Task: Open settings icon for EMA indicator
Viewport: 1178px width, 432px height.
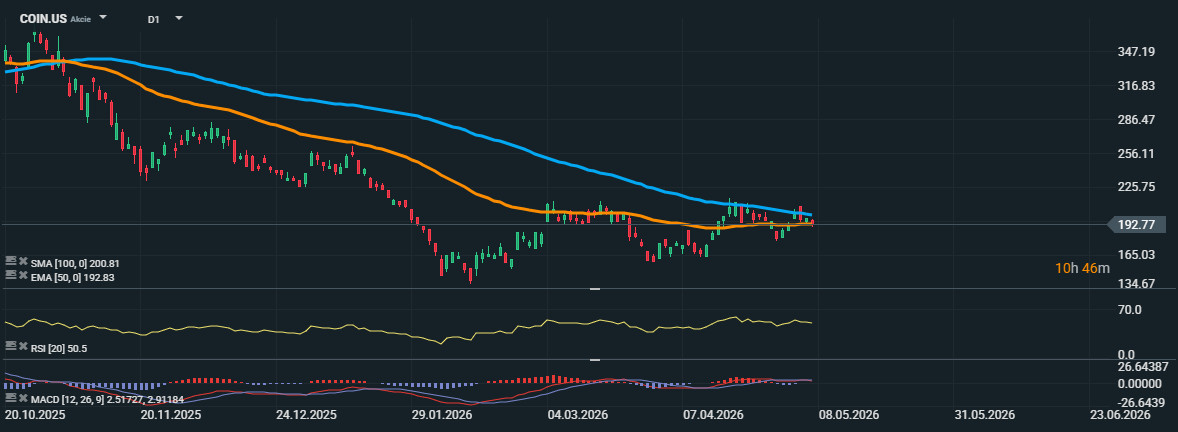Action: point(11,275)
